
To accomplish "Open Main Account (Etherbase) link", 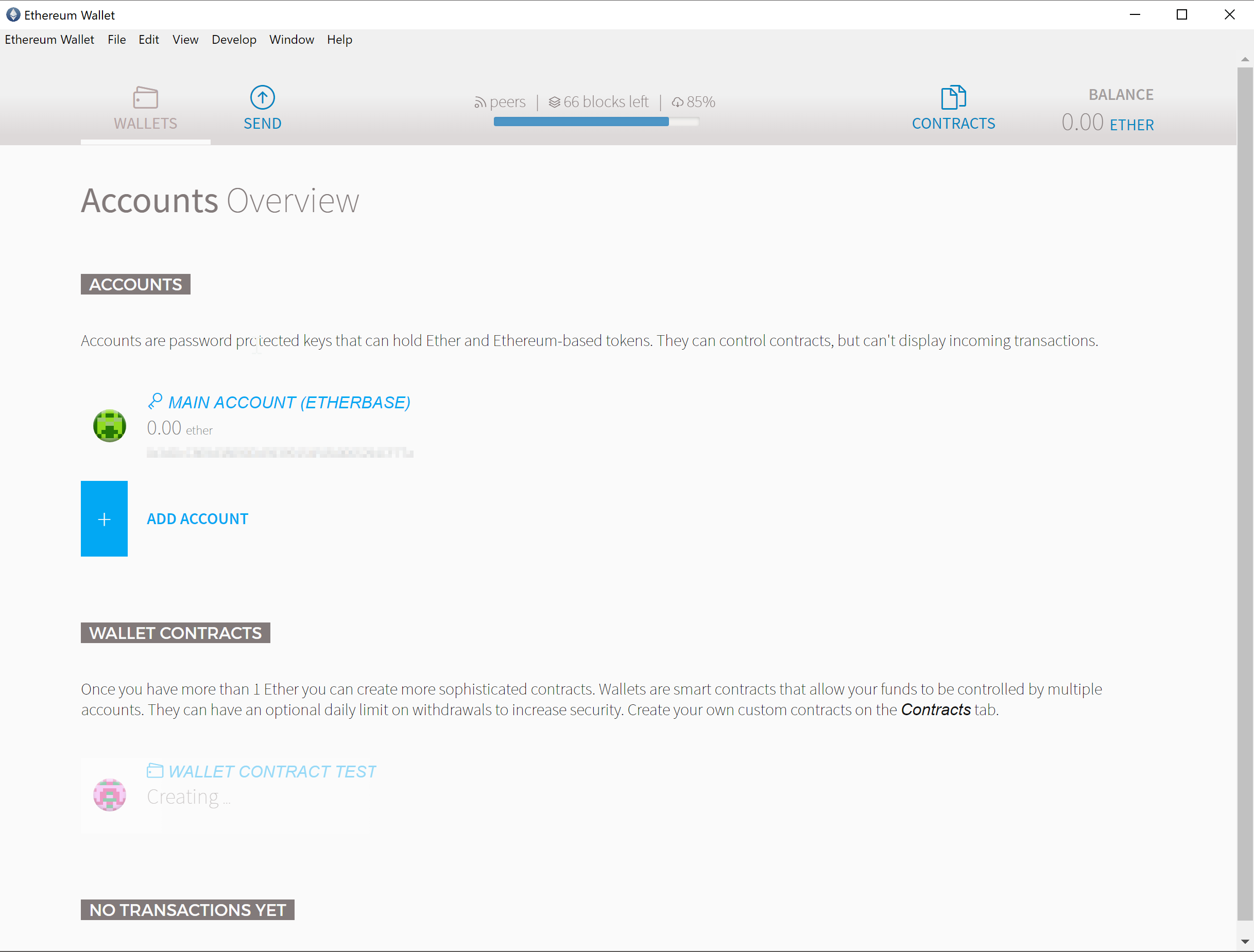I will (289, 402).
